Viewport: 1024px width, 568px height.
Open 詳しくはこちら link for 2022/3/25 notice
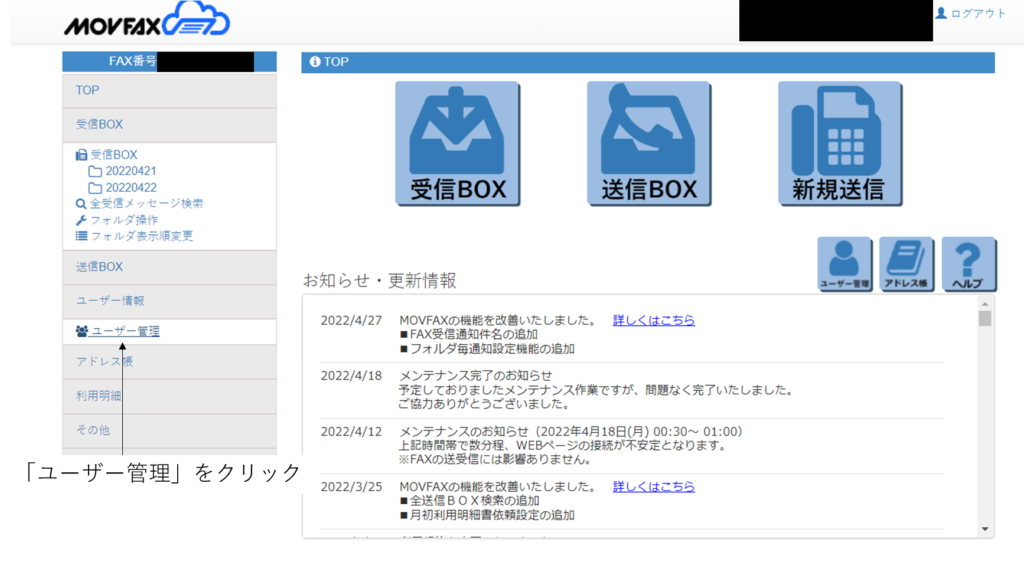[x=654, y=486]
